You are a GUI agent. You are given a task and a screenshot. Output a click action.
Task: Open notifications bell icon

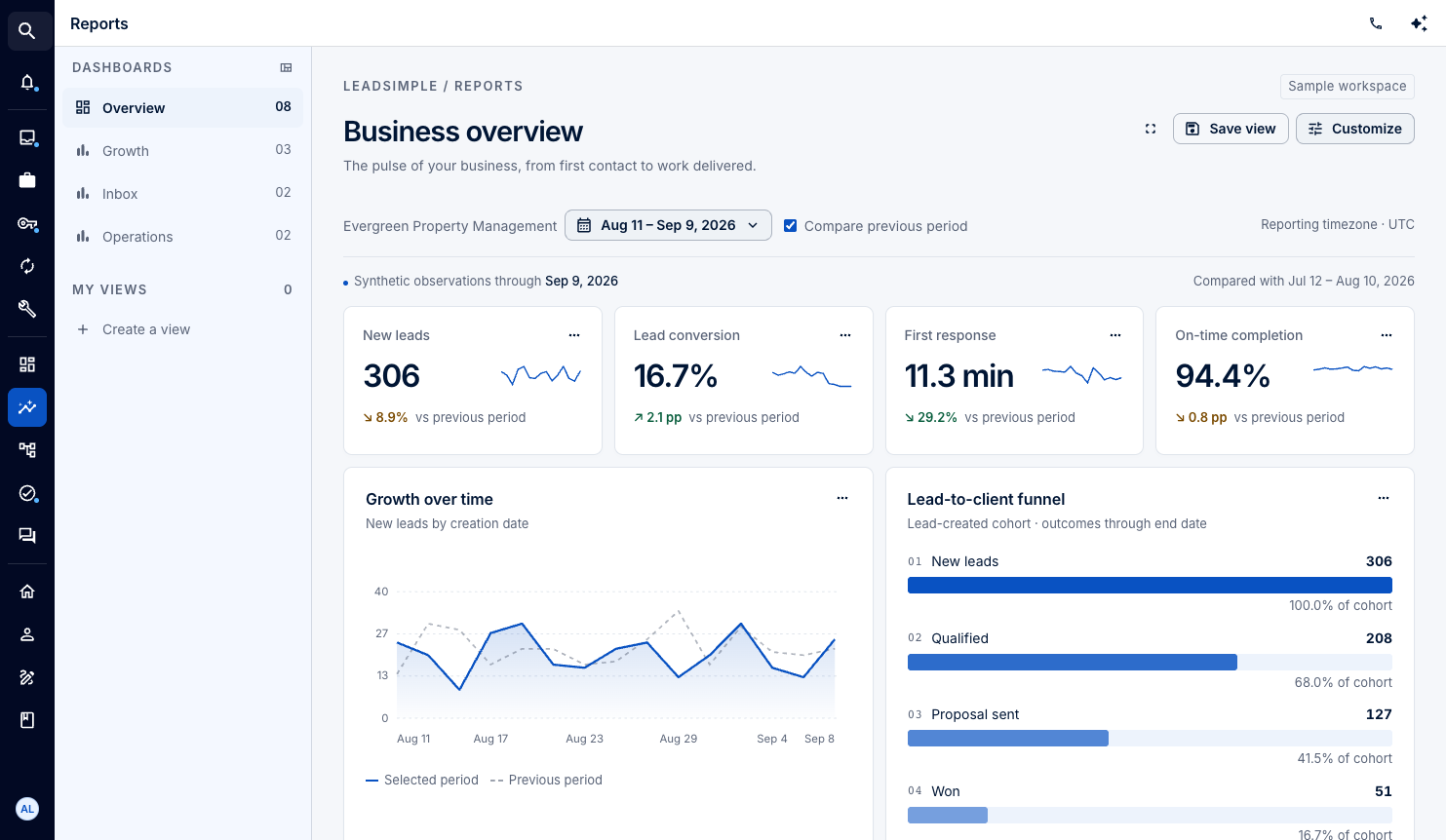pyautogui.click(x=27, y=82)
